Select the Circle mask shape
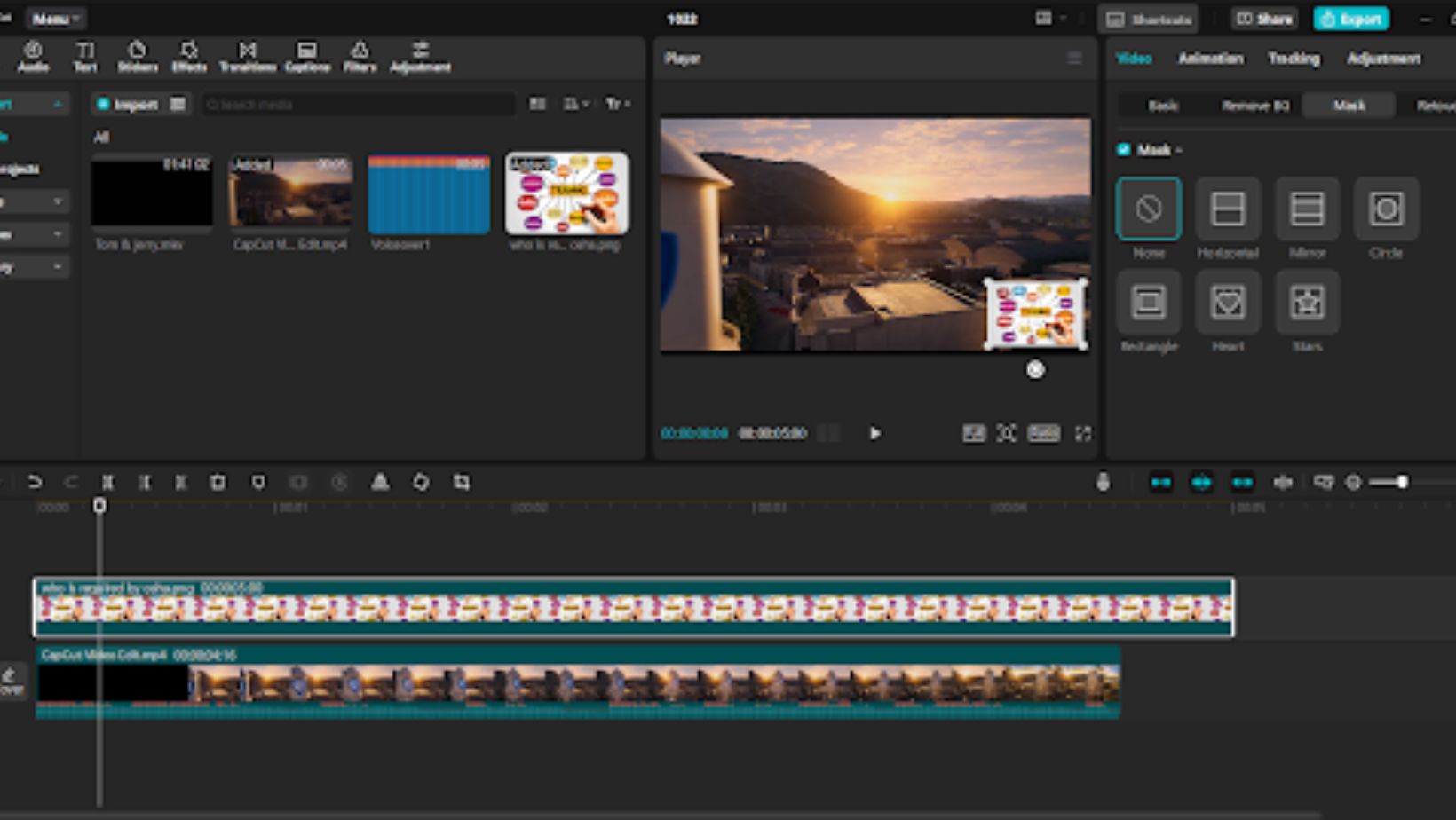Screen dimensions: 1456x820 1386,218
